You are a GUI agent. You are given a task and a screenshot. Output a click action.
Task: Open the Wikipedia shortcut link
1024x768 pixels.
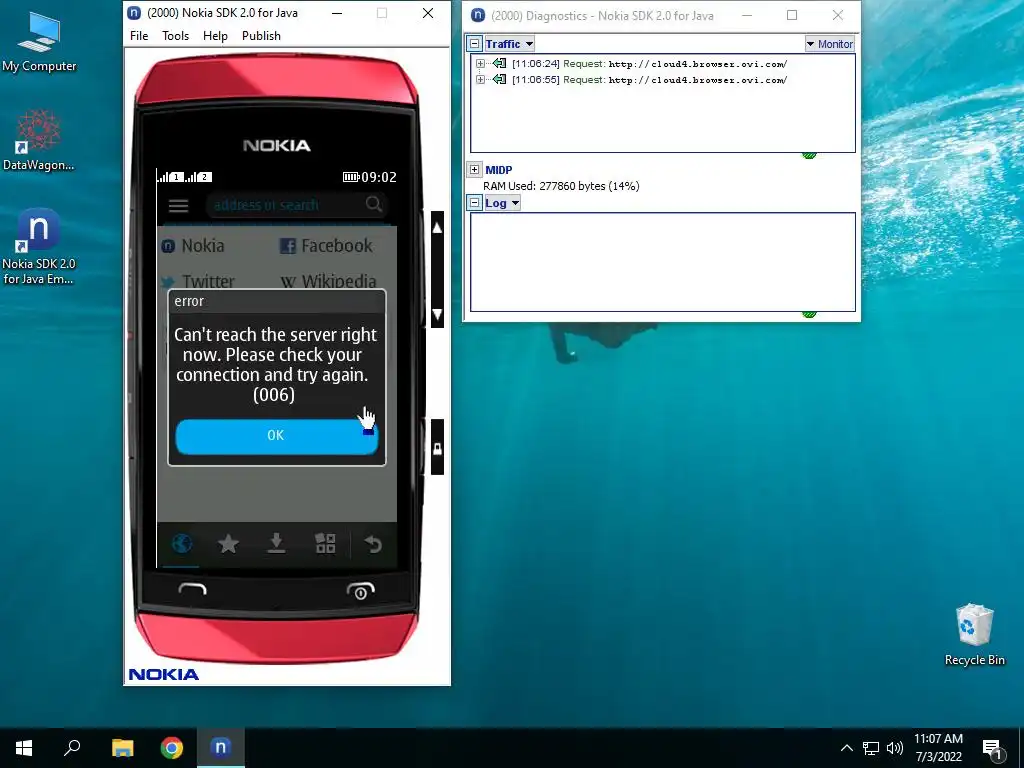tap(328, 281)
